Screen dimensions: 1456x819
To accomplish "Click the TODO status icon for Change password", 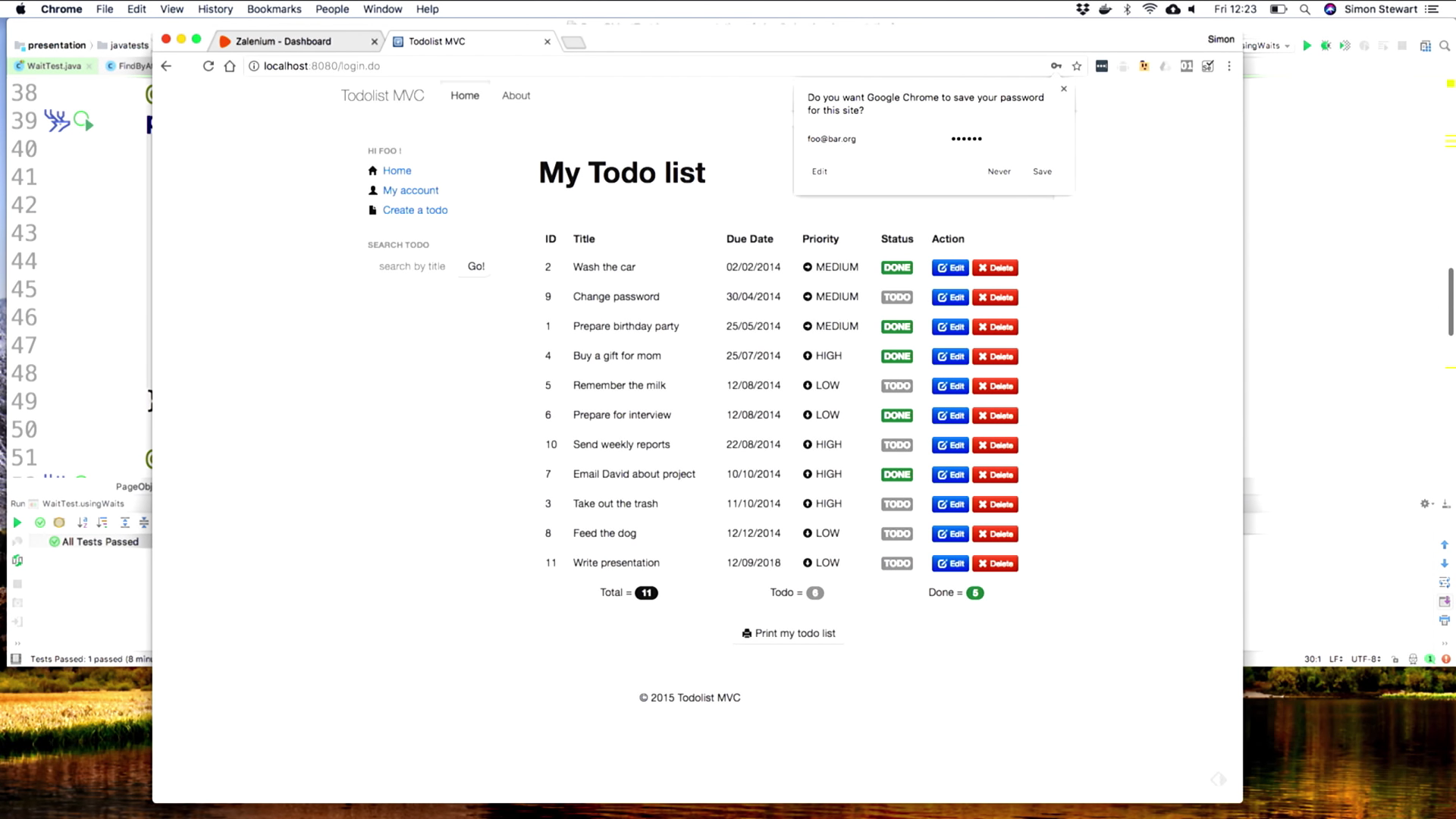I will 896,297.
